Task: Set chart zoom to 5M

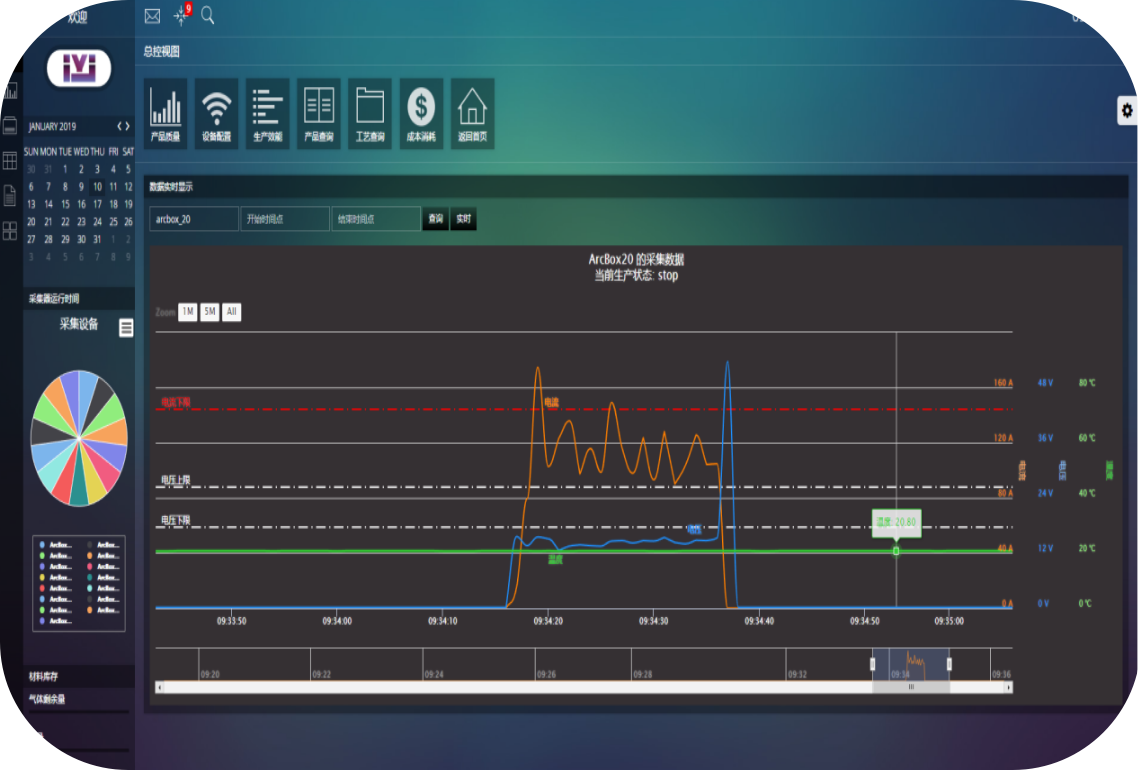Action: pyautogui.click(x=209, y=312)
